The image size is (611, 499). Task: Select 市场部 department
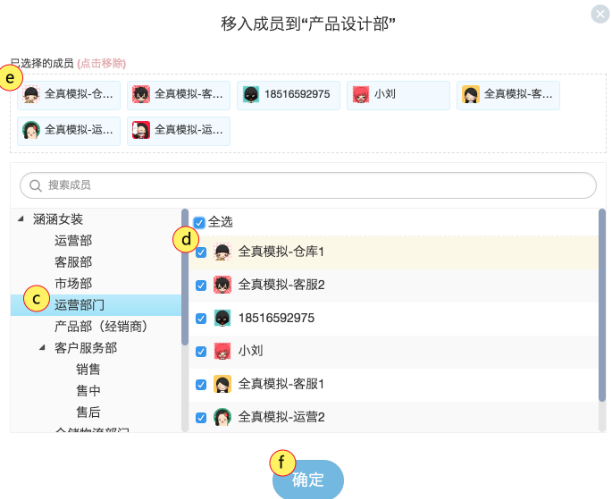point(73,283)
